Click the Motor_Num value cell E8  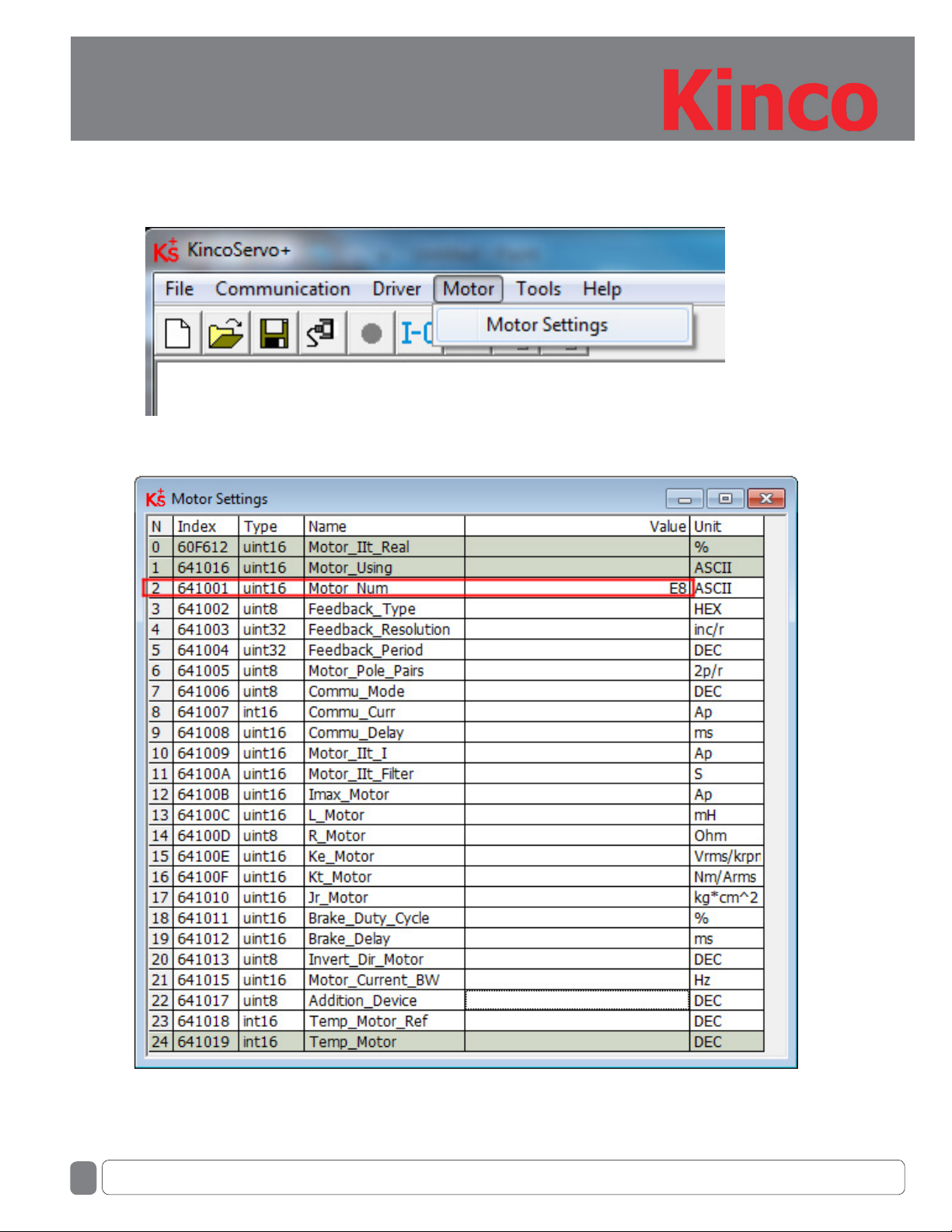tap(577, 588)
